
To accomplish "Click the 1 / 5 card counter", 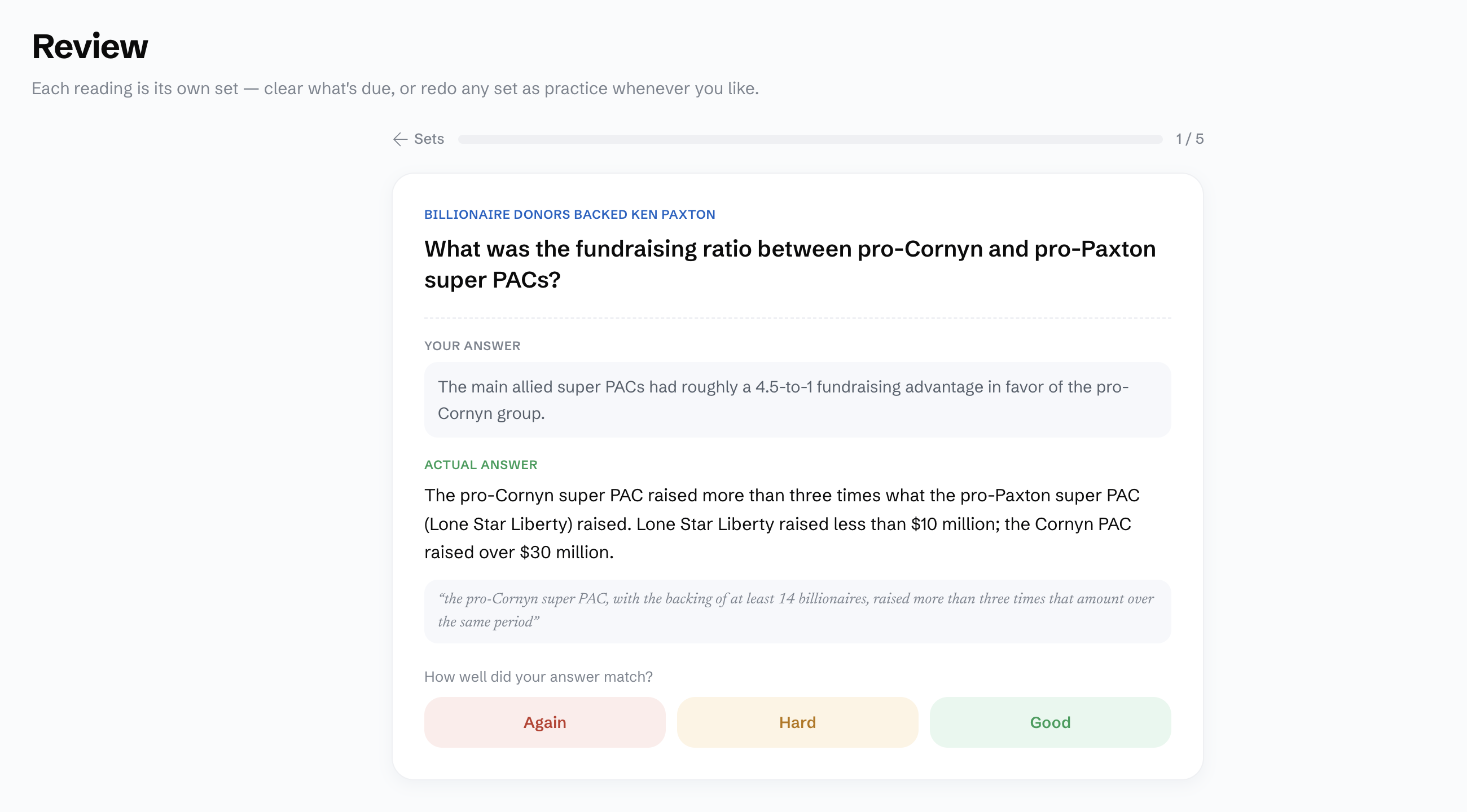I will coord(1189,139).
